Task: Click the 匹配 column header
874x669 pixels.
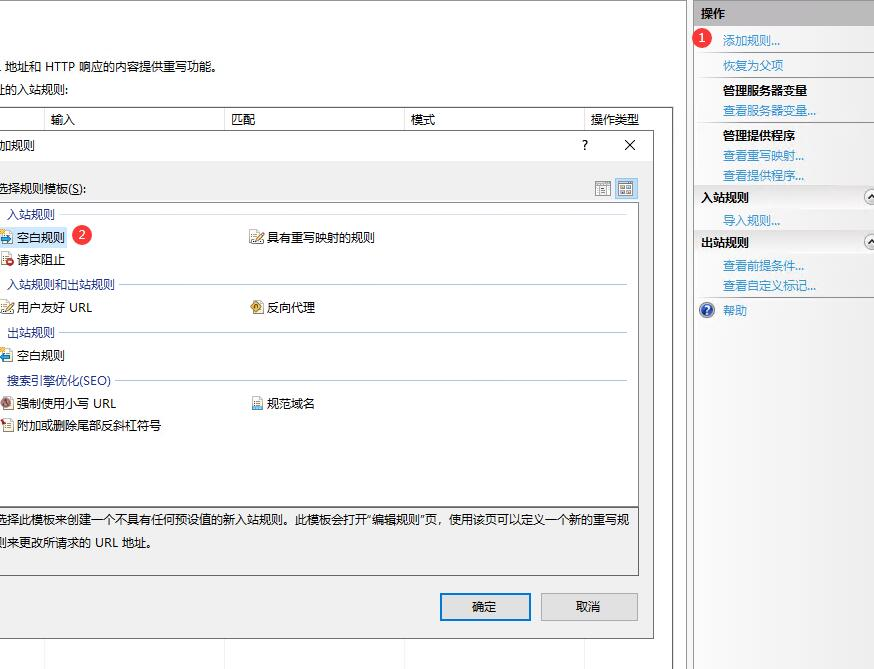Action: tap(314, 119)
